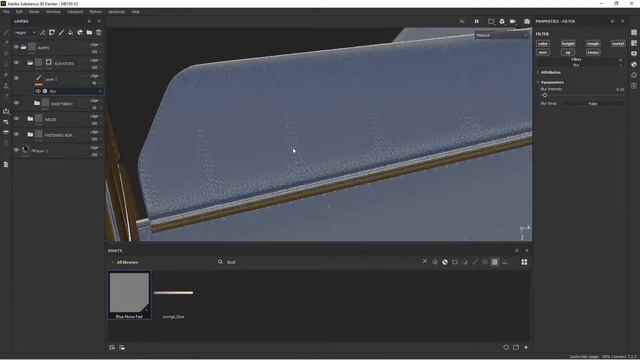Open the blend mode dropdown for Fill layer 1
Image resolution: width=640 pixels, height=360 pixels.
[x=96, y=147]
